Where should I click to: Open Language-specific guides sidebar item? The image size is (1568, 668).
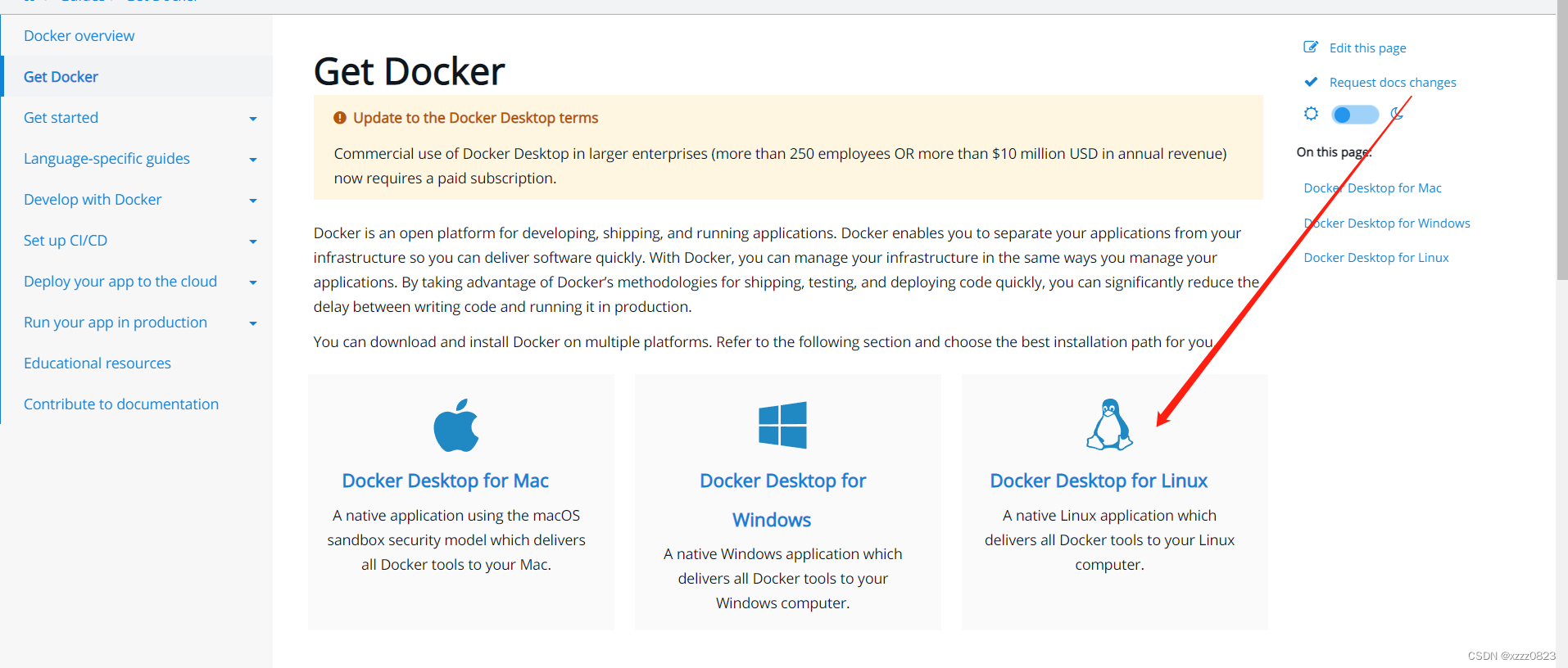(x=106, y=159)
